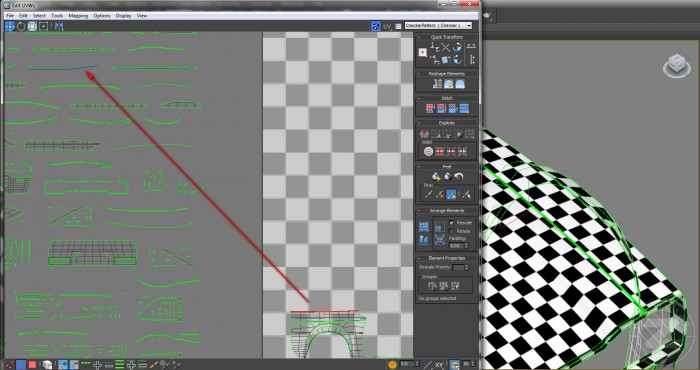This screenshot has height=370, width=700.
Task: Toggle the Rescale checkbox
Action: (451, 222)
